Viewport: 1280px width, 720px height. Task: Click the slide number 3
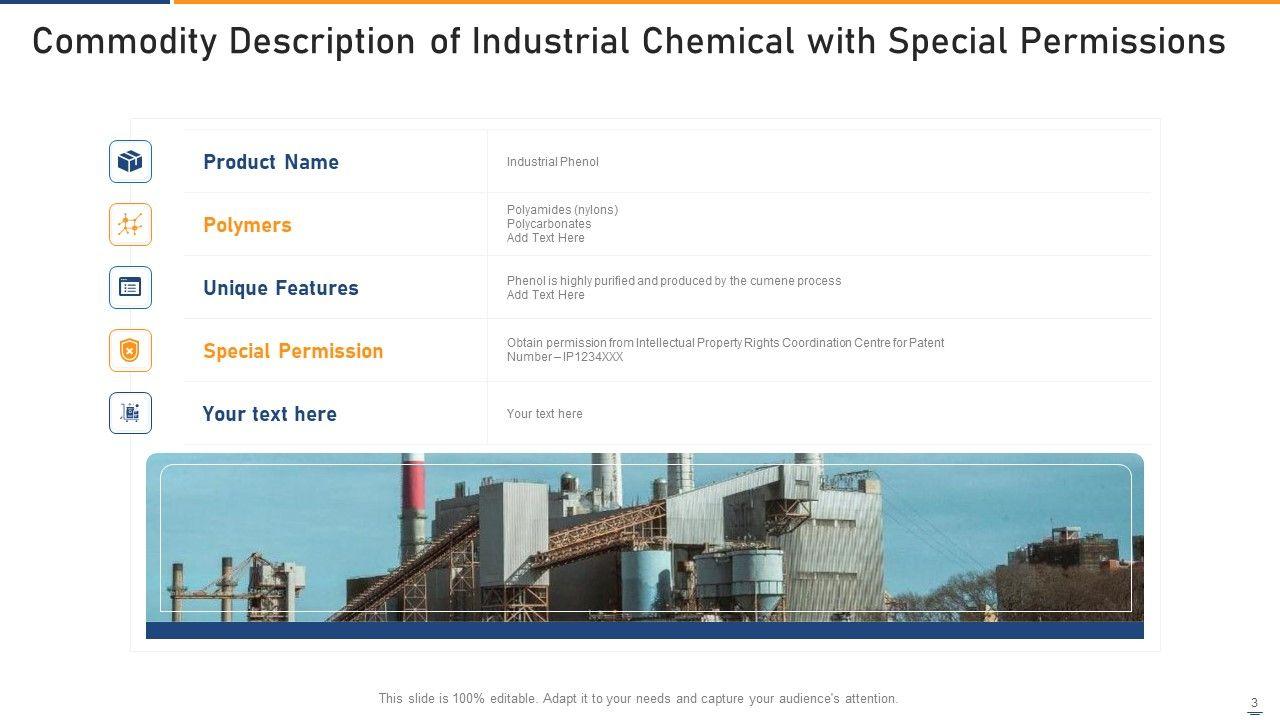[x=1254, y=703]
